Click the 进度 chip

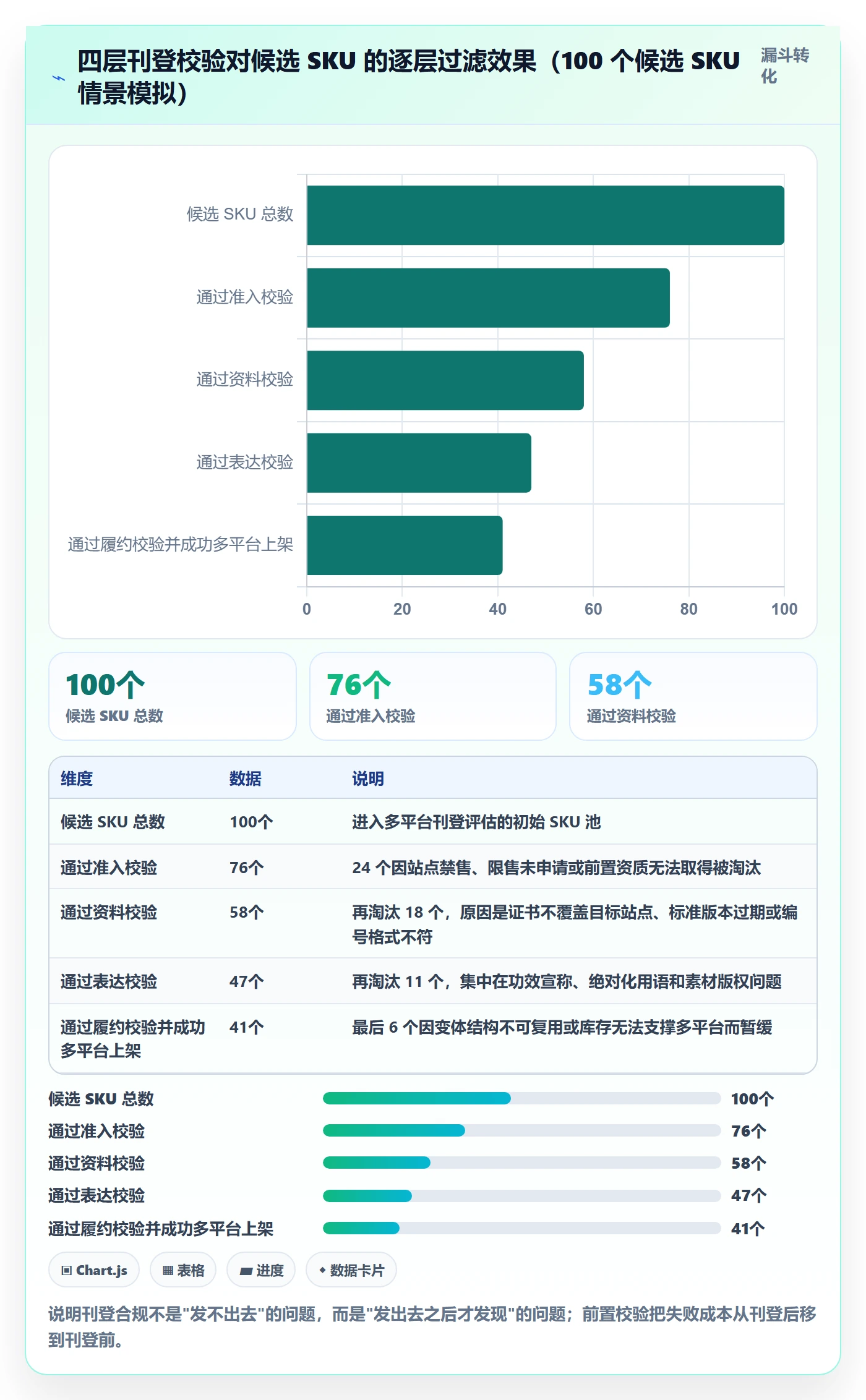click(x=261, y=1270)
